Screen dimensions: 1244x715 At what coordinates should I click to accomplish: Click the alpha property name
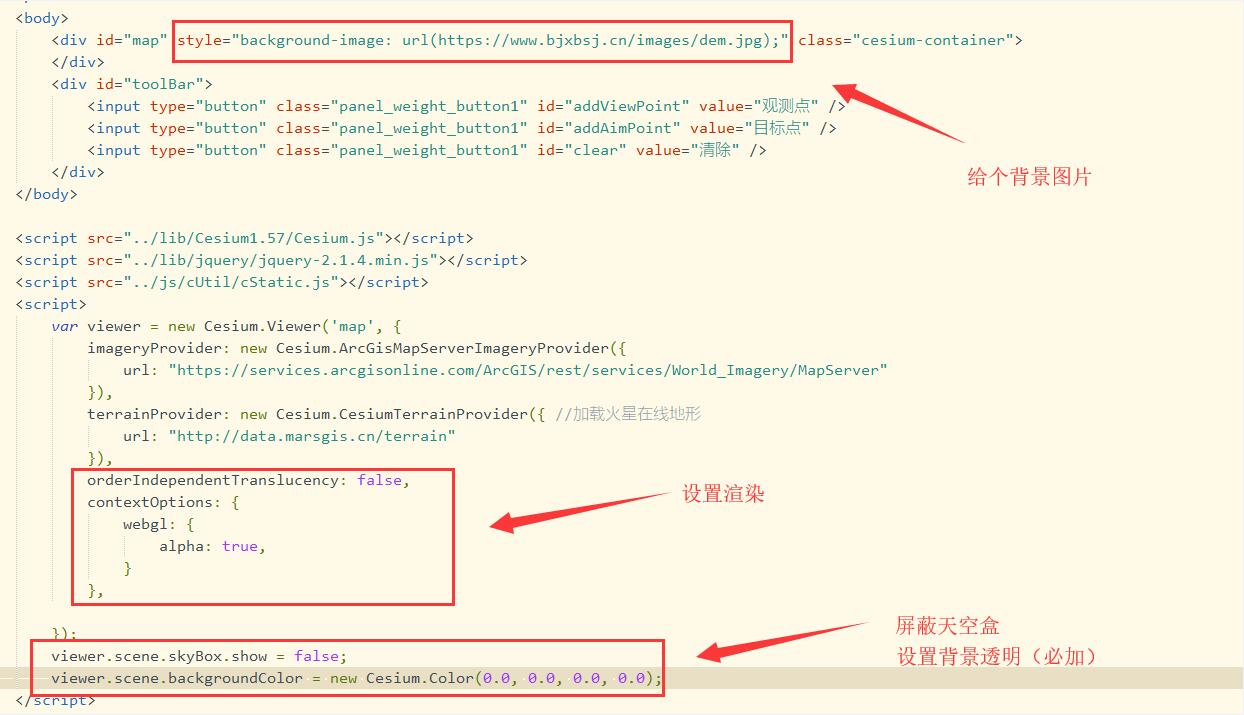[181, 546]
